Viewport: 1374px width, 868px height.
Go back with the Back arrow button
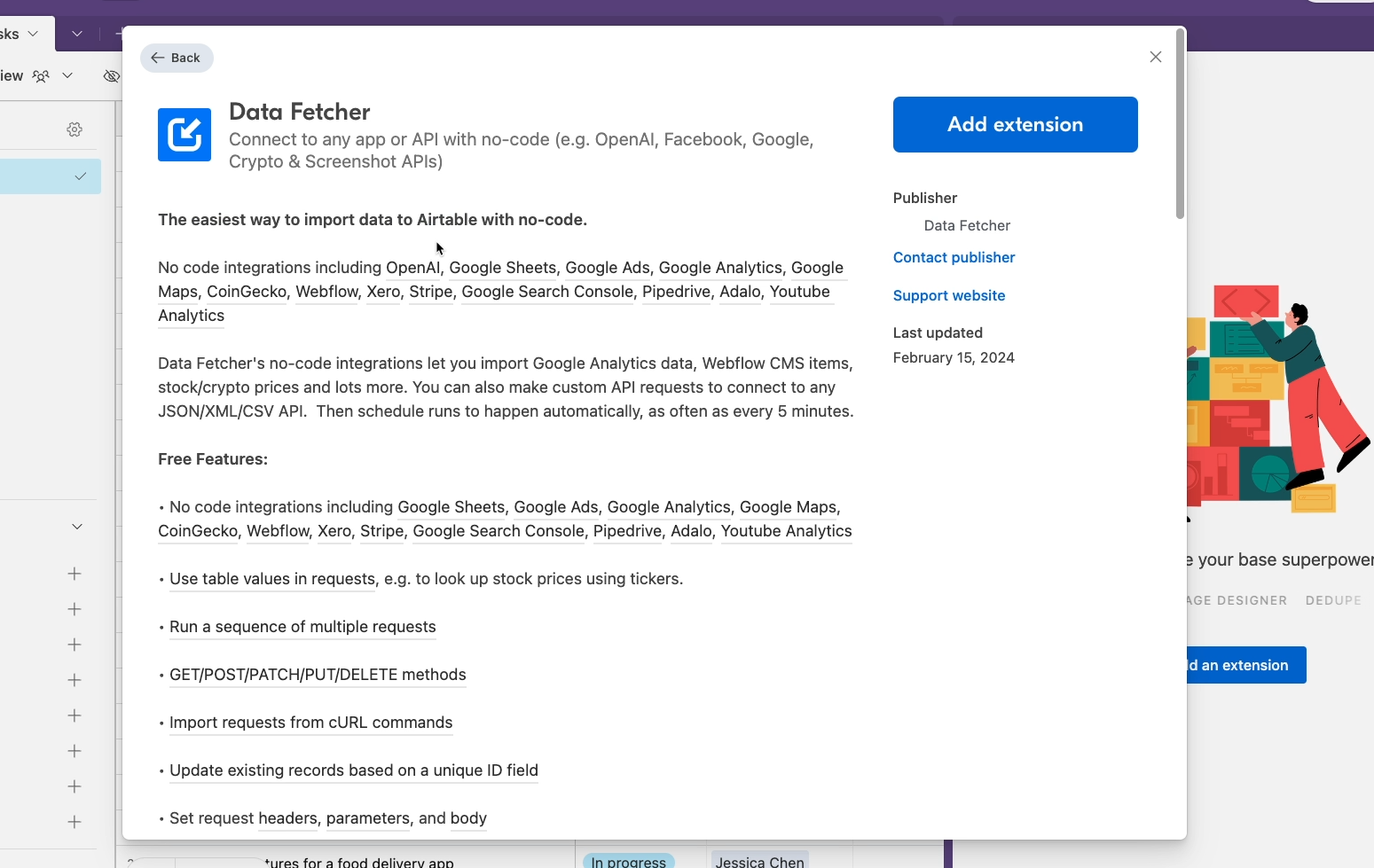[x=177, y=58]
